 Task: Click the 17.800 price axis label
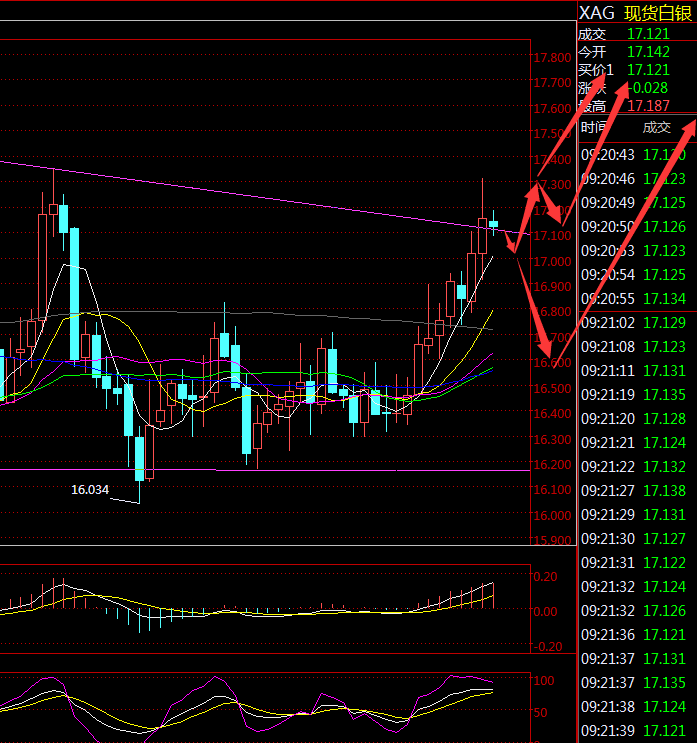[x=552, y=58]
